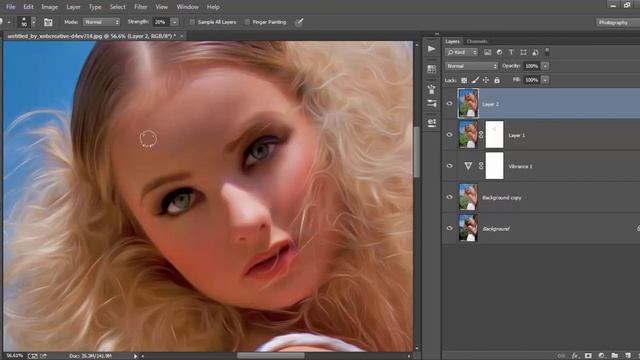
Task: Open the View menu
Action: pyautogui.click(x=162, y=7)
